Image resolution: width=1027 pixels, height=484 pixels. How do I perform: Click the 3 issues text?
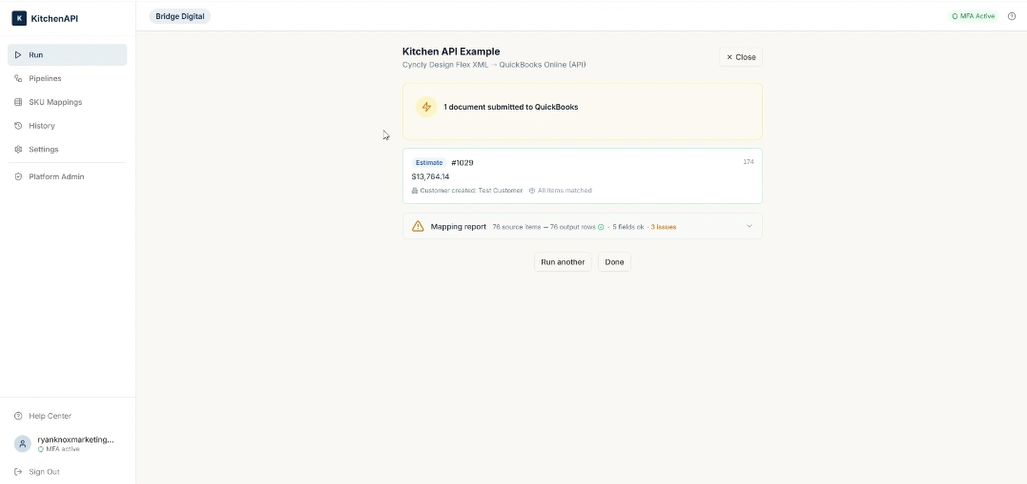[663, 227]
